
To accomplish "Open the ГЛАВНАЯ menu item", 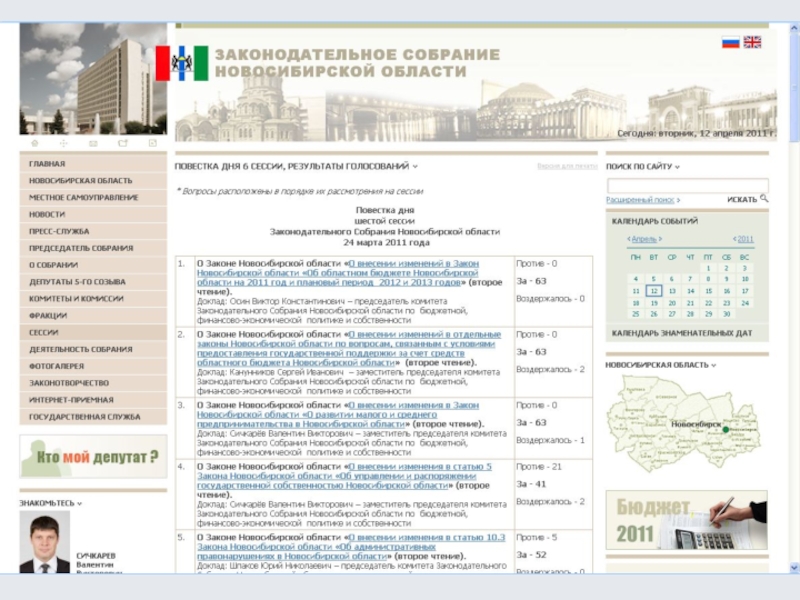I will (x=93, y=164).
